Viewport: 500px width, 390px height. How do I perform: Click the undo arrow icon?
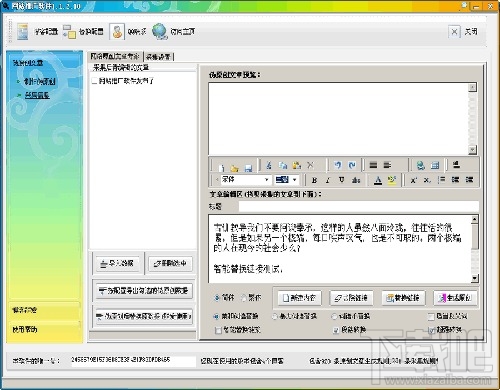tap(338, 165)
